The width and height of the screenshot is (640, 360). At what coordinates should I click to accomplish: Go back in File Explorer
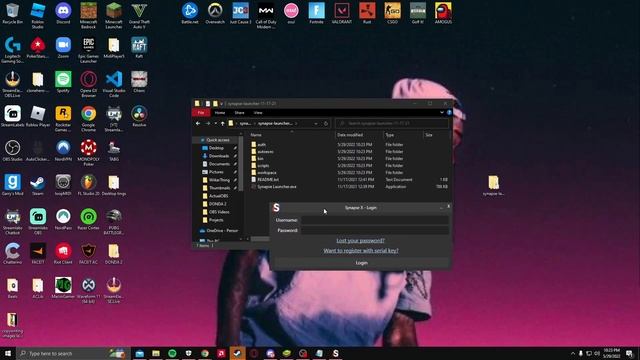pos(198,123)
